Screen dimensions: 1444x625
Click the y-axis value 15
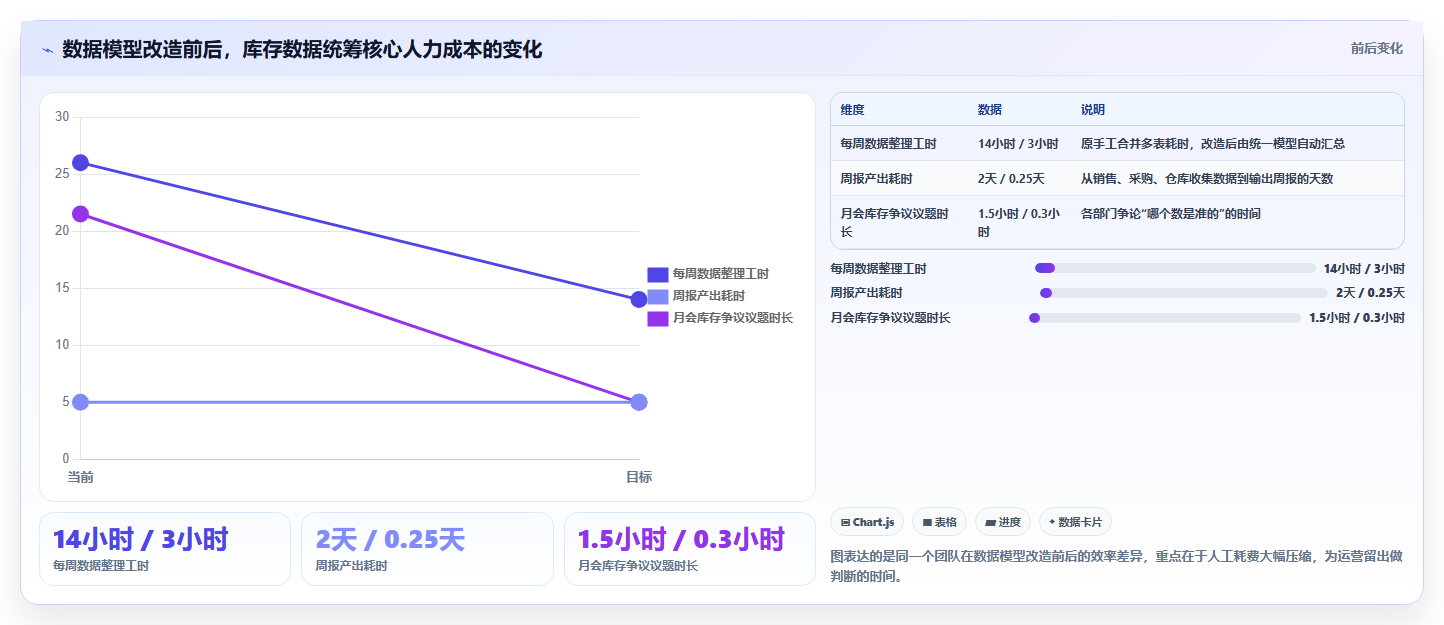61,288
